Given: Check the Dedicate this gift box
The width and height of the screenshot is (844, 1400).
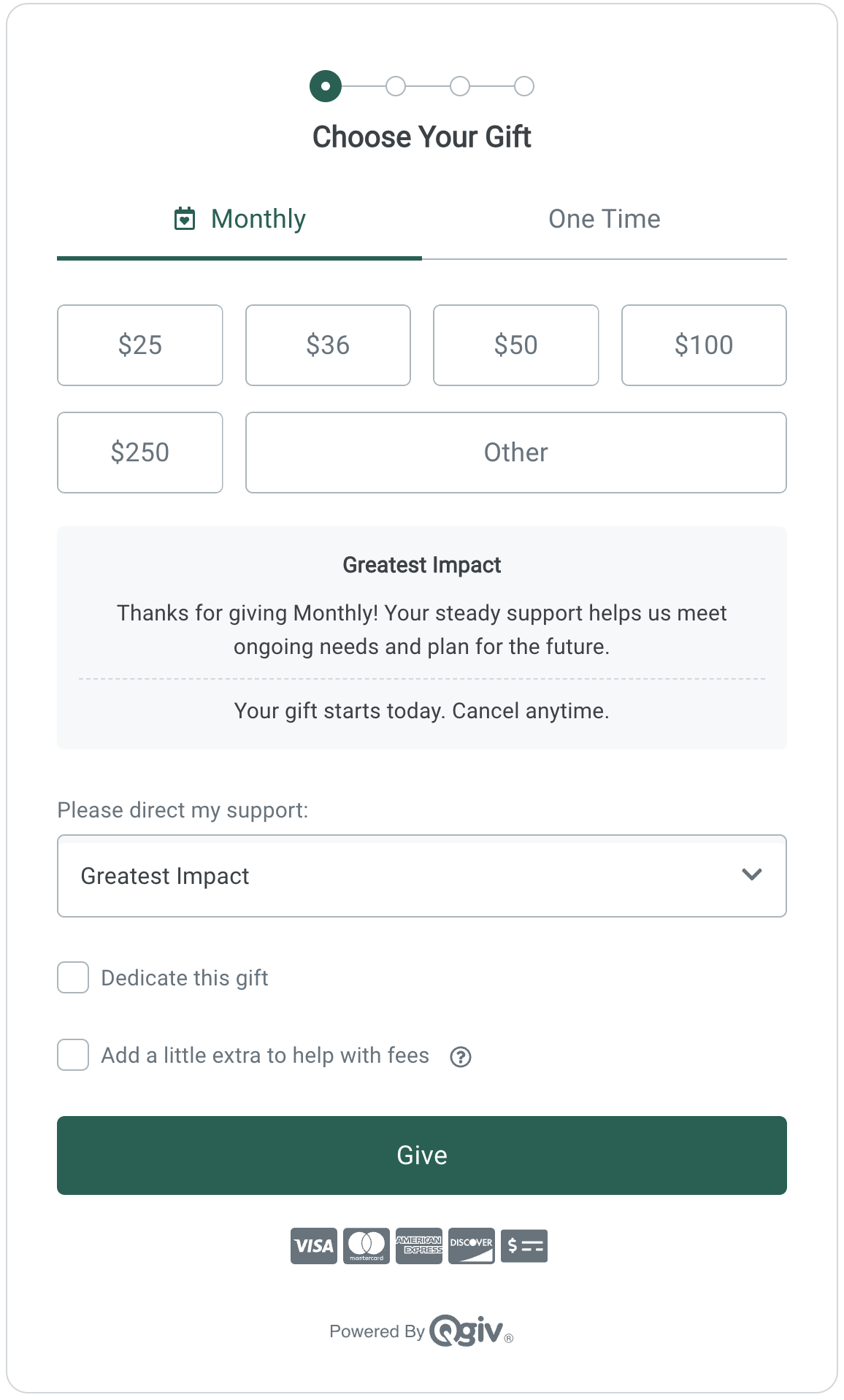Looking at the screenshot, I should 73,977.
